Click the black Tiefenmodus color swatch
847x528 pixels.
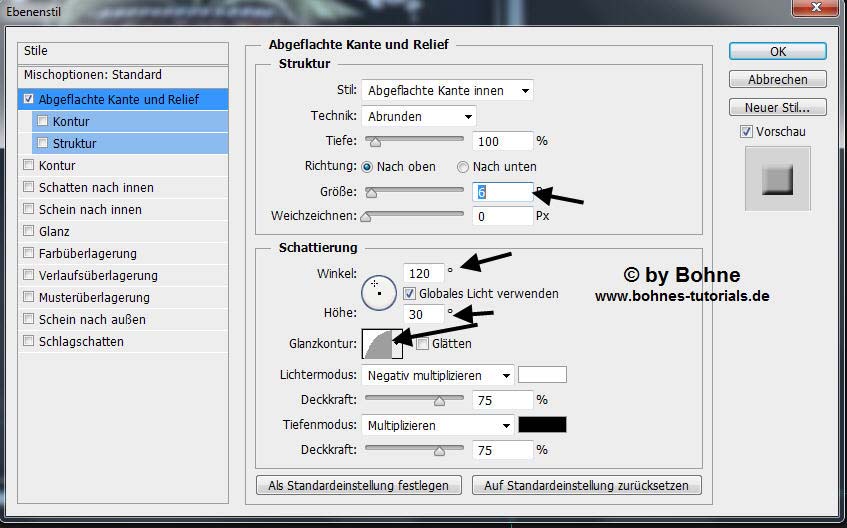click(542, 425)
